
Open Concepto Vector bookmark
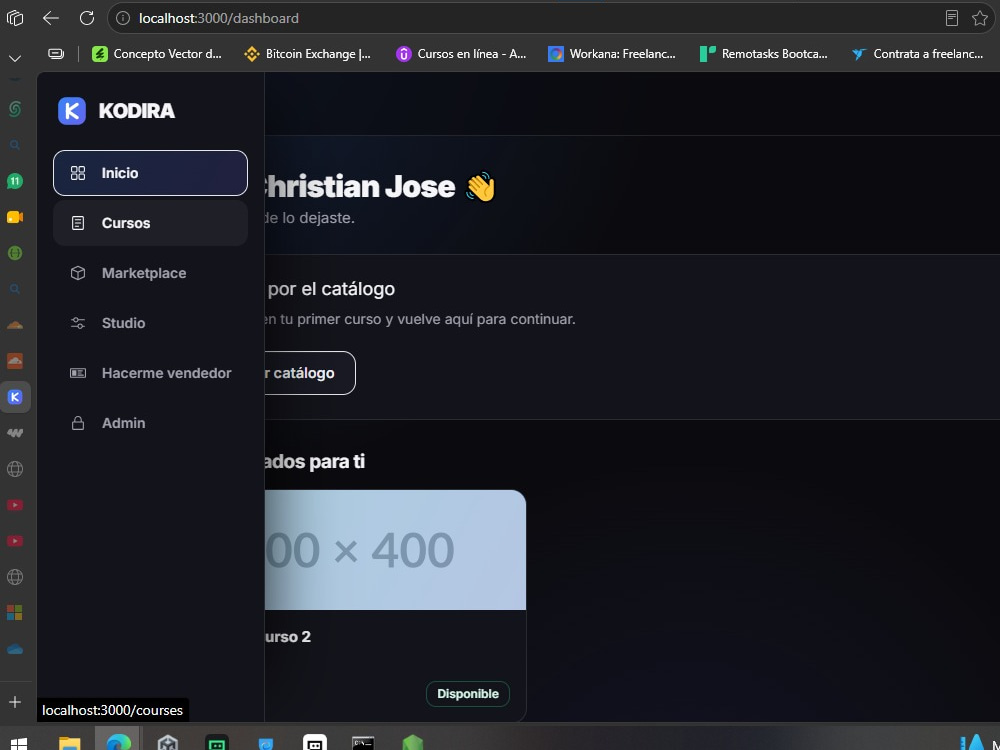(157, 54)
